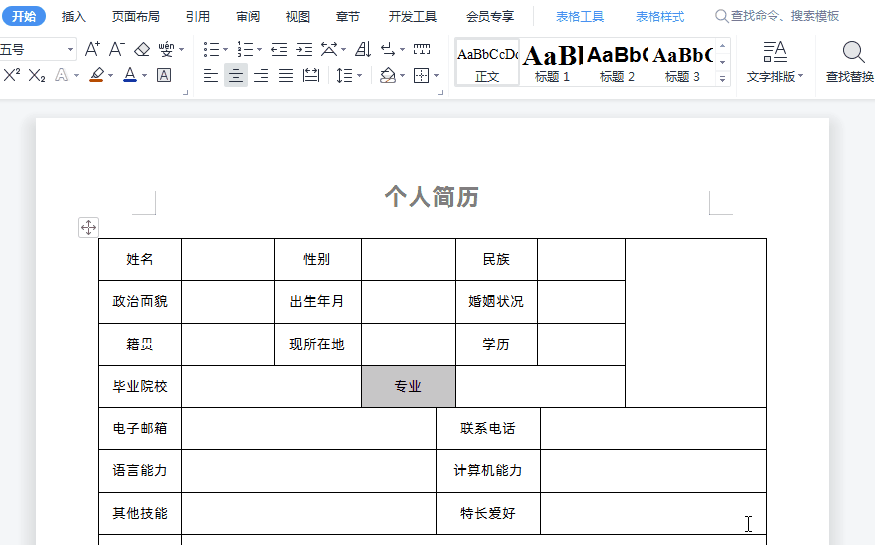
Task: Click the show paragraph marks icon
Action: click(388, 49)
